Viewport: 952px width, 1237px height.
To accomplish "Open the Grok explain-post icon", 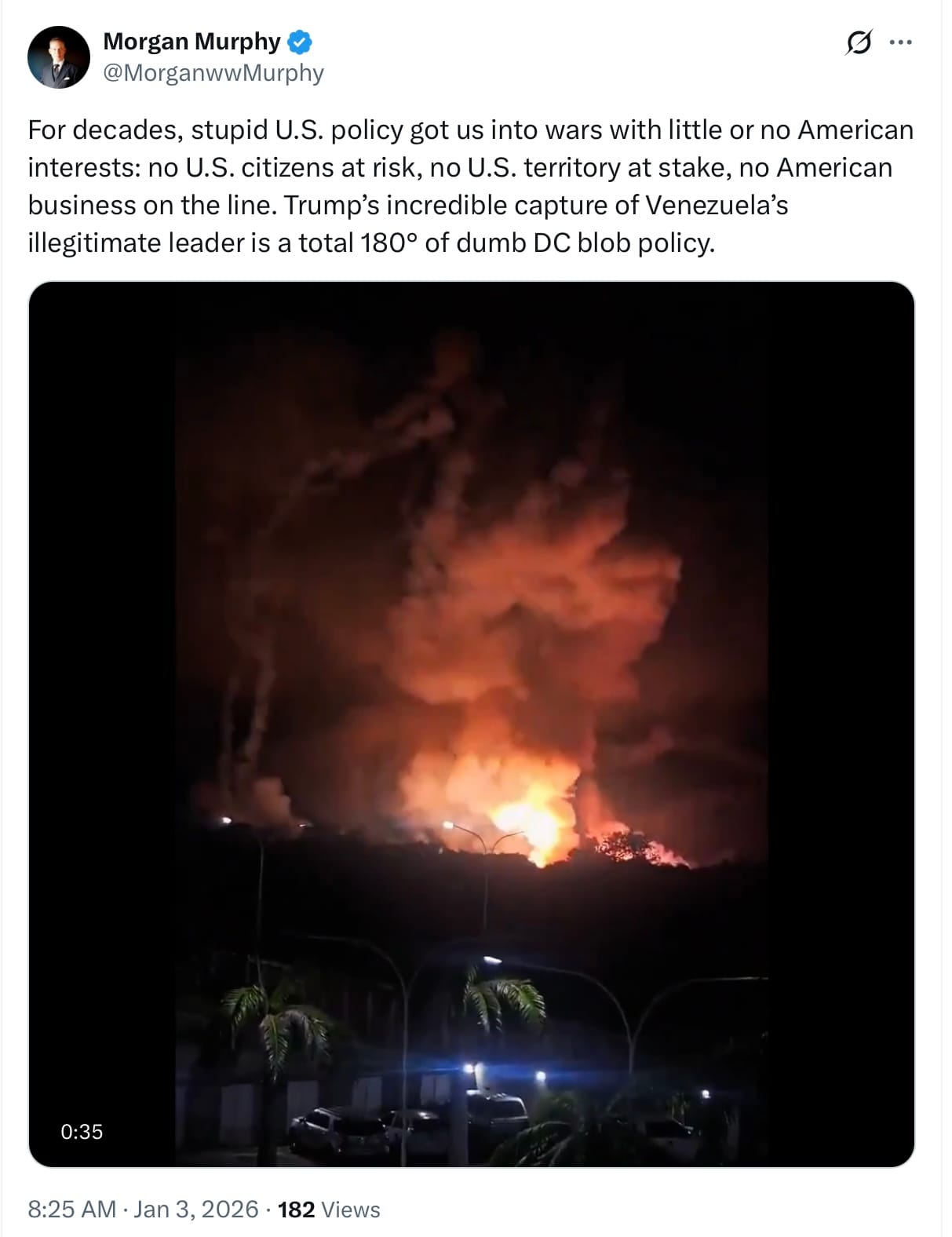I will (858, 42).
